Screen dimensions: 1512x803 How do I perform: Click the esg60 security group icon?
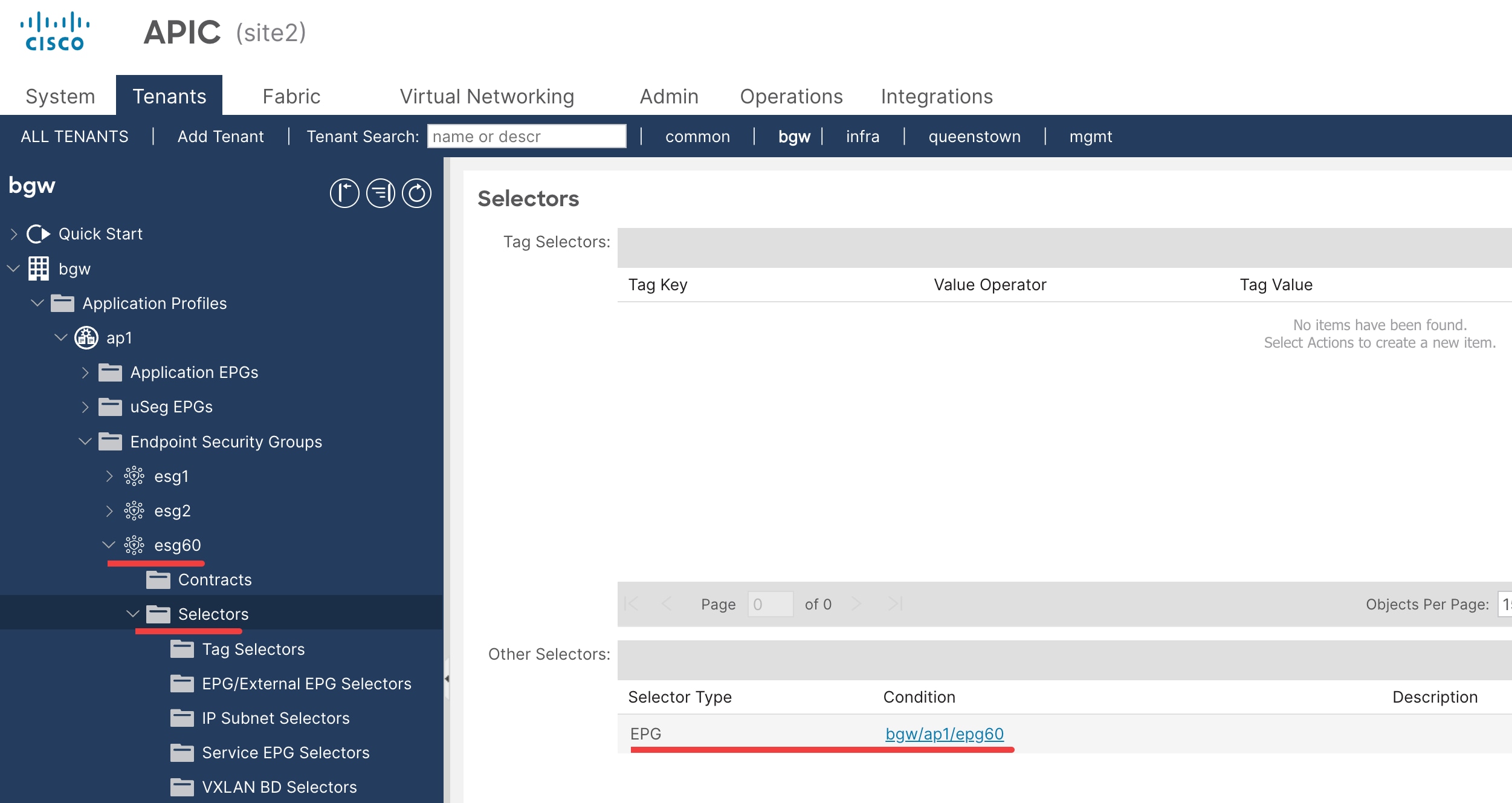tap(134, 545)
